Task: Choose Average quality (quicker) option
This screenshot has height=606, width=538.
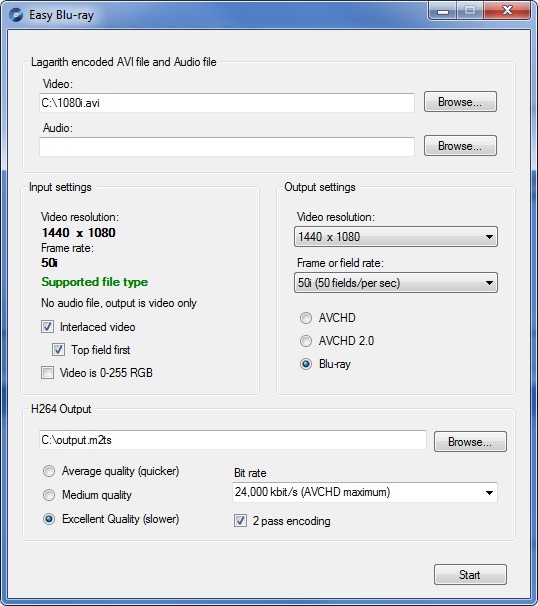Action: (49, 471)
